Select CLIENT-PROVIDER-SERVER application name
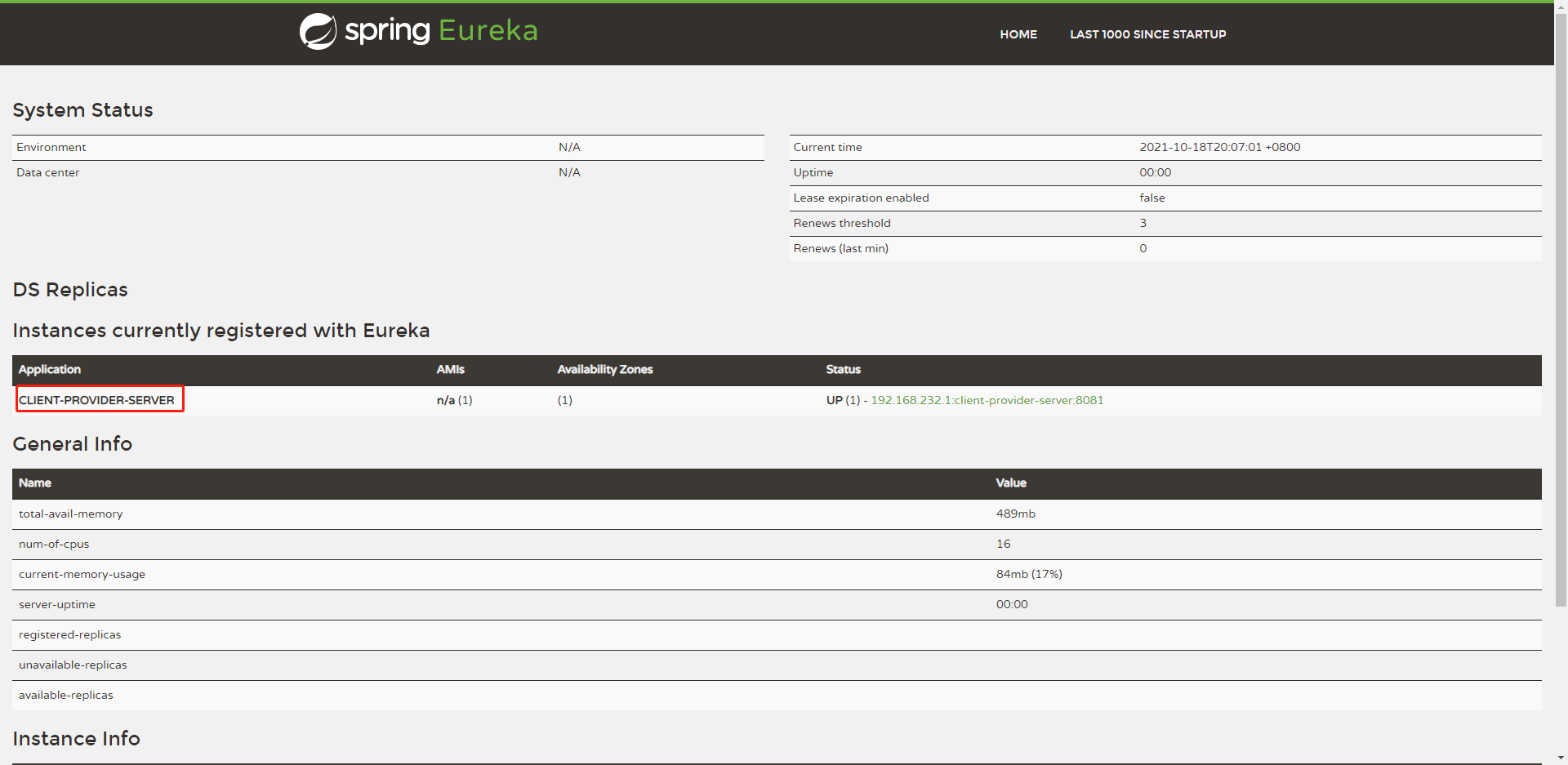This screenshot has height=765, width=1568. 96,400
